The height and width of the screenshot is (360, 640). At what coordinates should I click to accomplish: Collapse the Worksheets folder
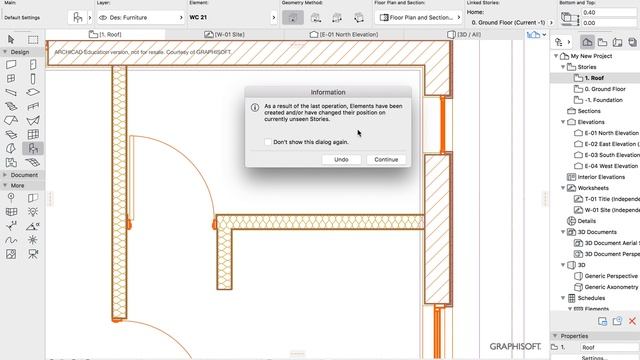(563, 188)
